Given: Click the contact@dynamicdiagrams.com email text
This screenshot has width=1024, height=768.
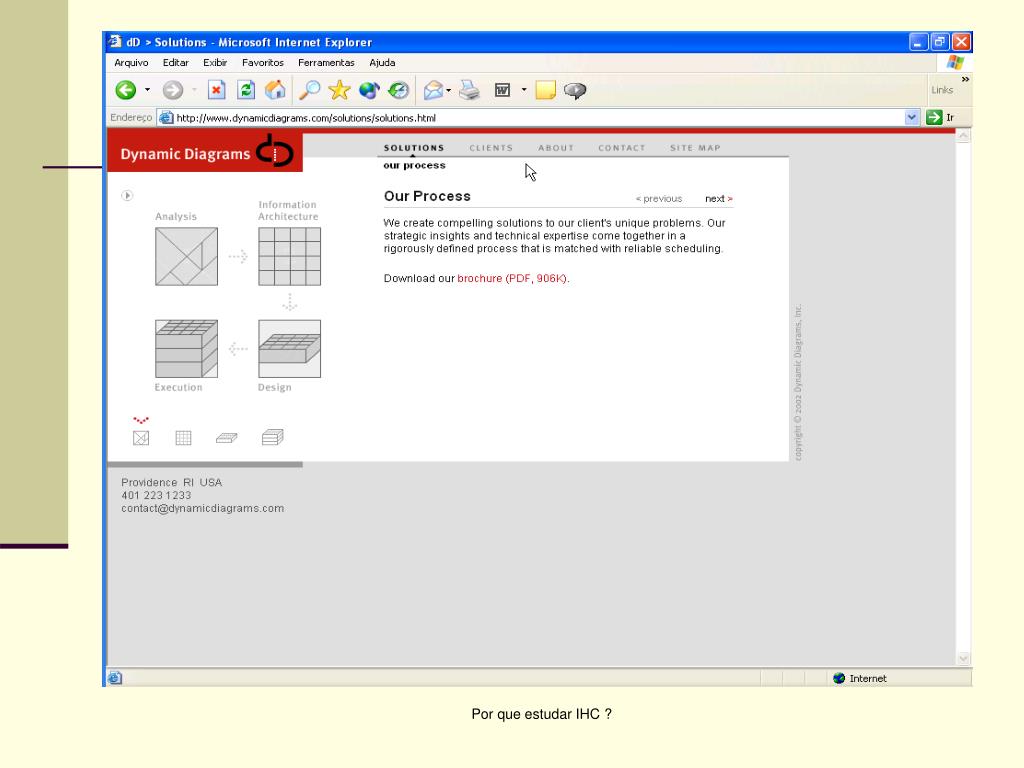Looking at the screenshot, I should 202,508.
